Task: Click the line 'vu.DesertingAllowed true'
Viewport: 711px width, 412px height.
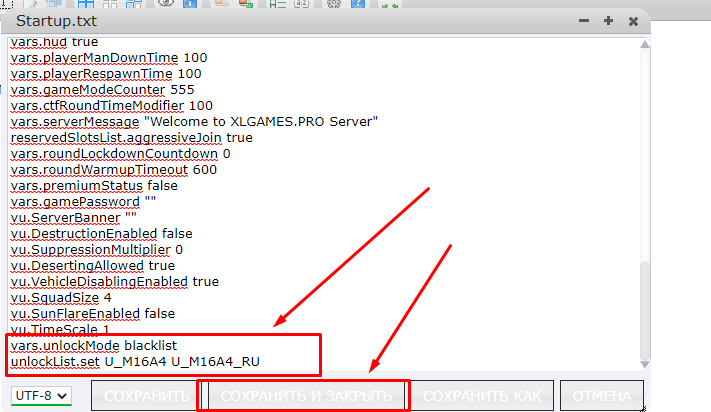Action: (93, 266)
